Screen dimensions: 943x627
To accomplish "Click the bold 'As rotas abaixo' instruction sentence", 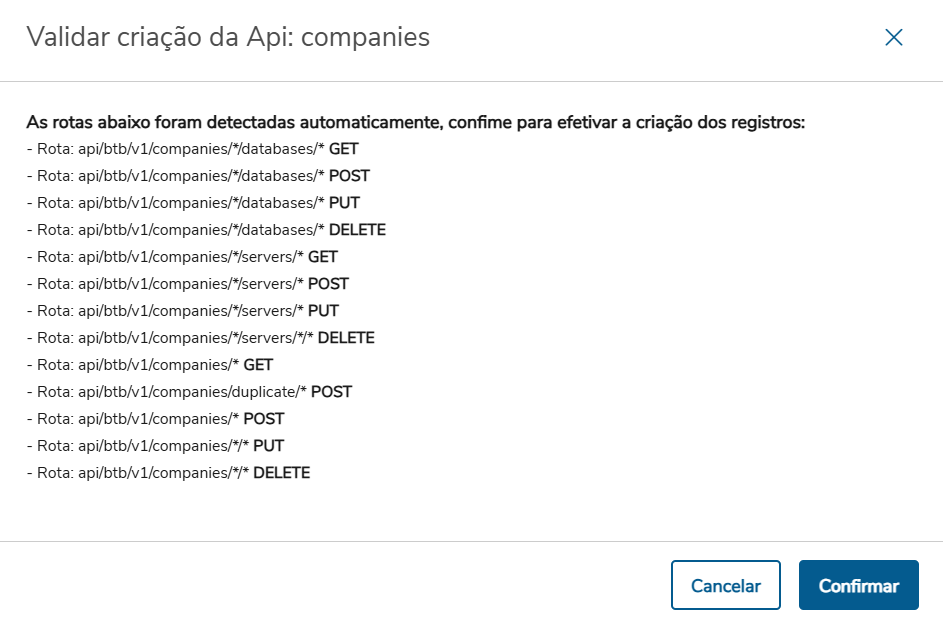I will coord(415,123).
